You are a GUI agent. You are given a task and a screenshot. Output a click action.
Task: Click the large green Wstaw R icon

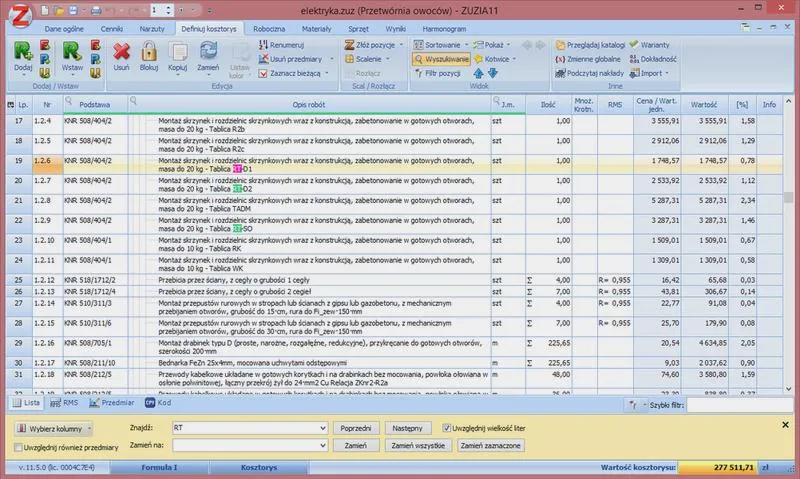[72, 52]
